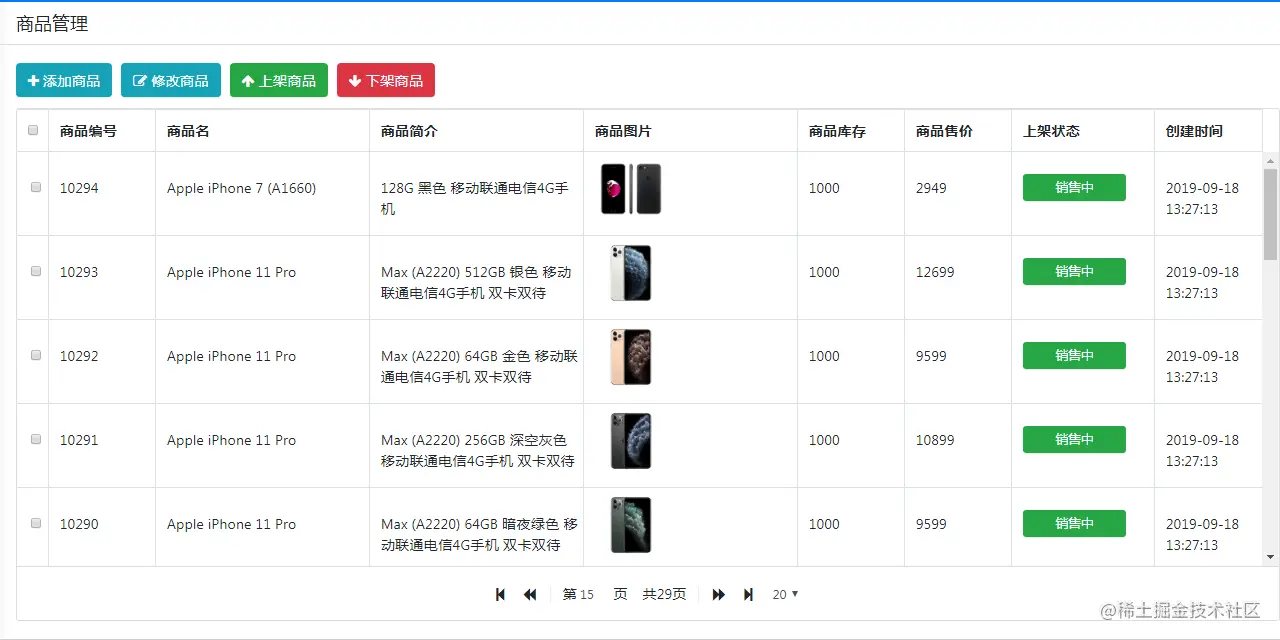
Task: Check the row for product 10291
Action: click(36, 439)
